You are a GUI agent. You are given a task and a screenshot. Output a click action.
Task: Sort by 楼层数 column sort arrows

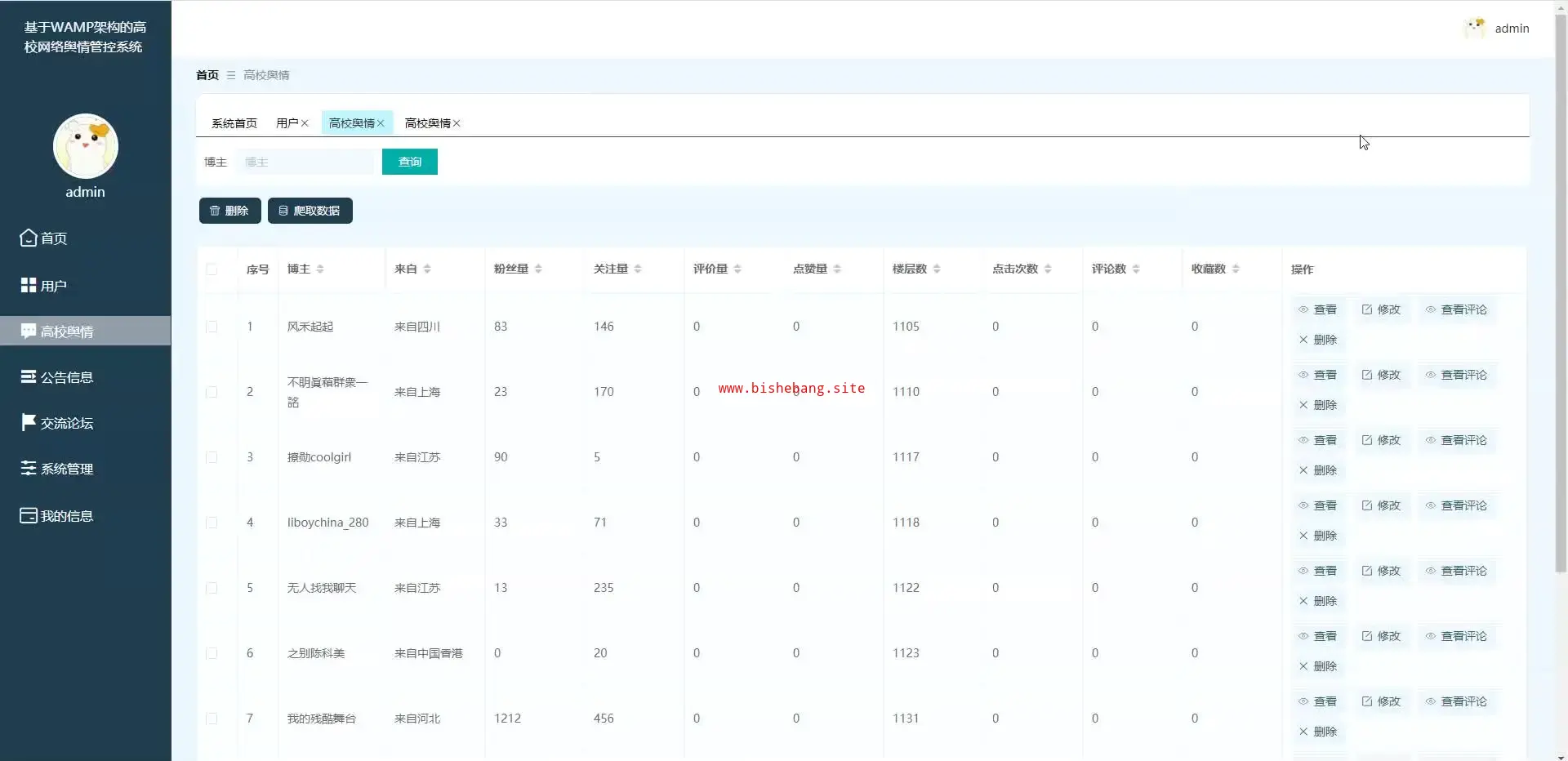pyautogui.click(x=937, y=269)
